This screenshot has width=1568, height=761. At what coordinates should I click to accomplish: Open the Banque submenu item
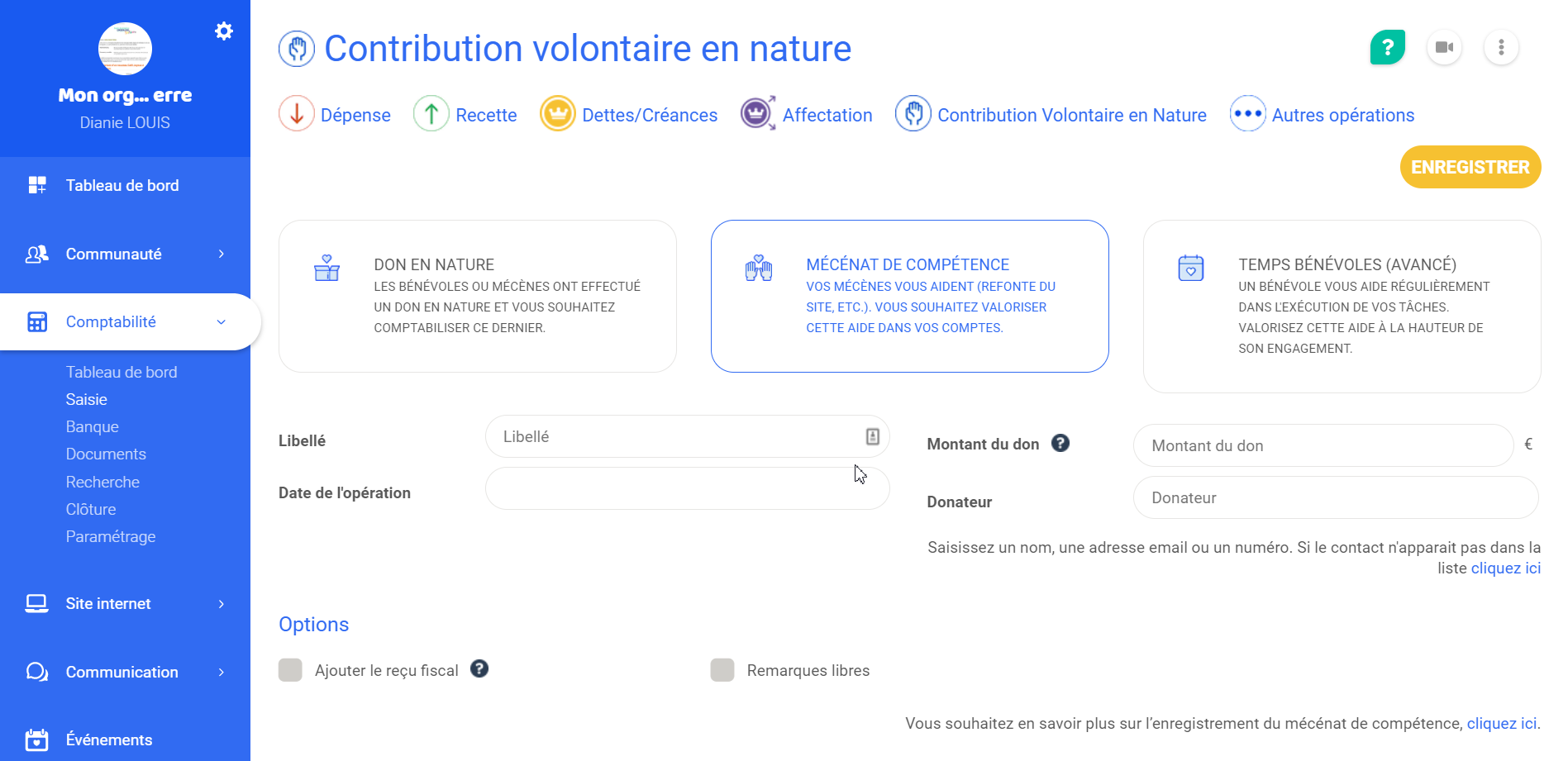(x=93, y=427)
